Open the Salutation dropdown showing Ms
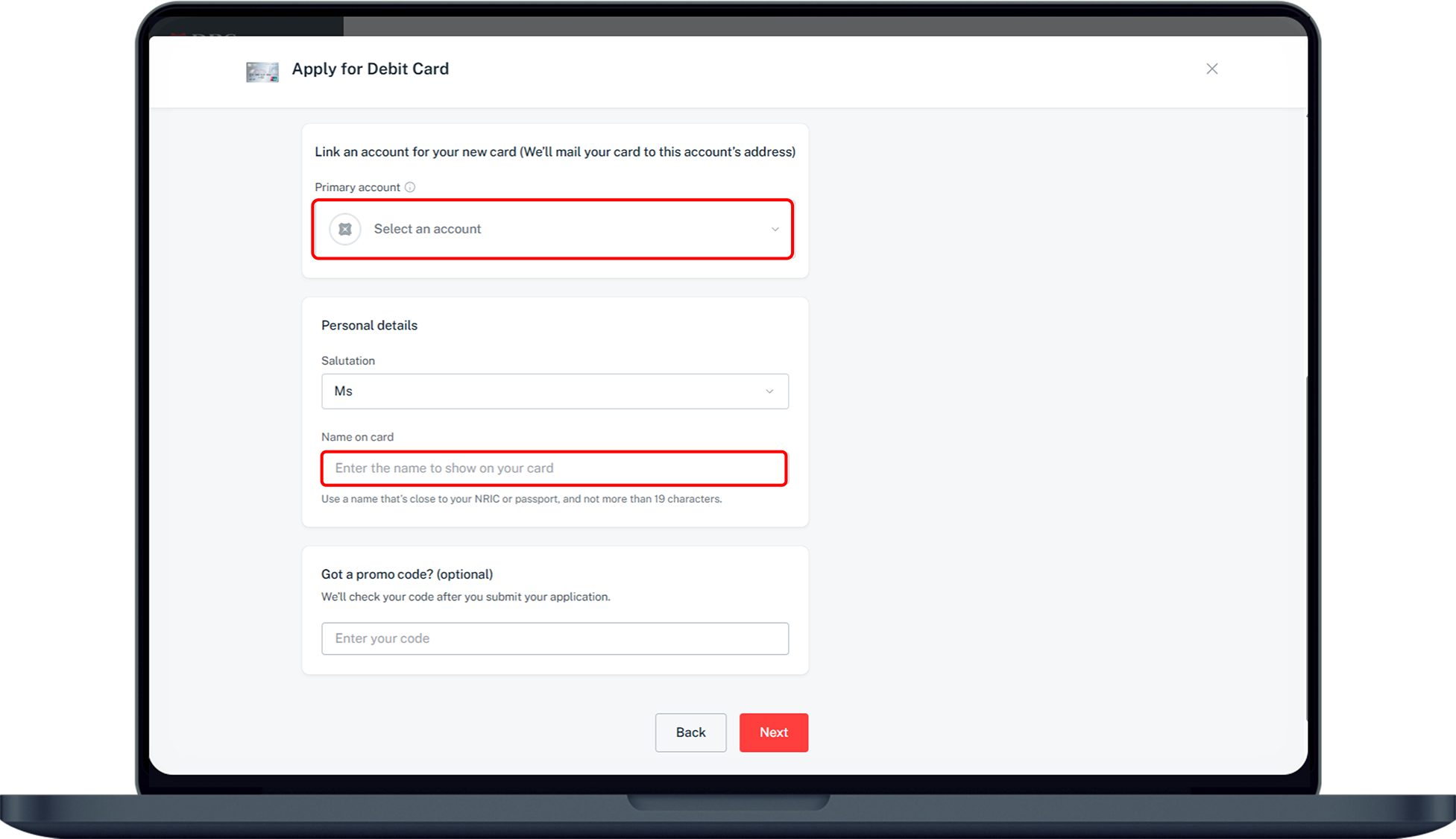The width and height of the screenshot is (1456, 839). (554, 392)
